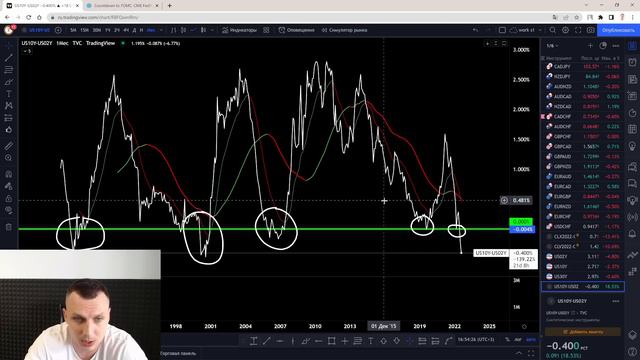640x360 pixels.
Task: Click the blue Publish button
Action: [618, 30]
